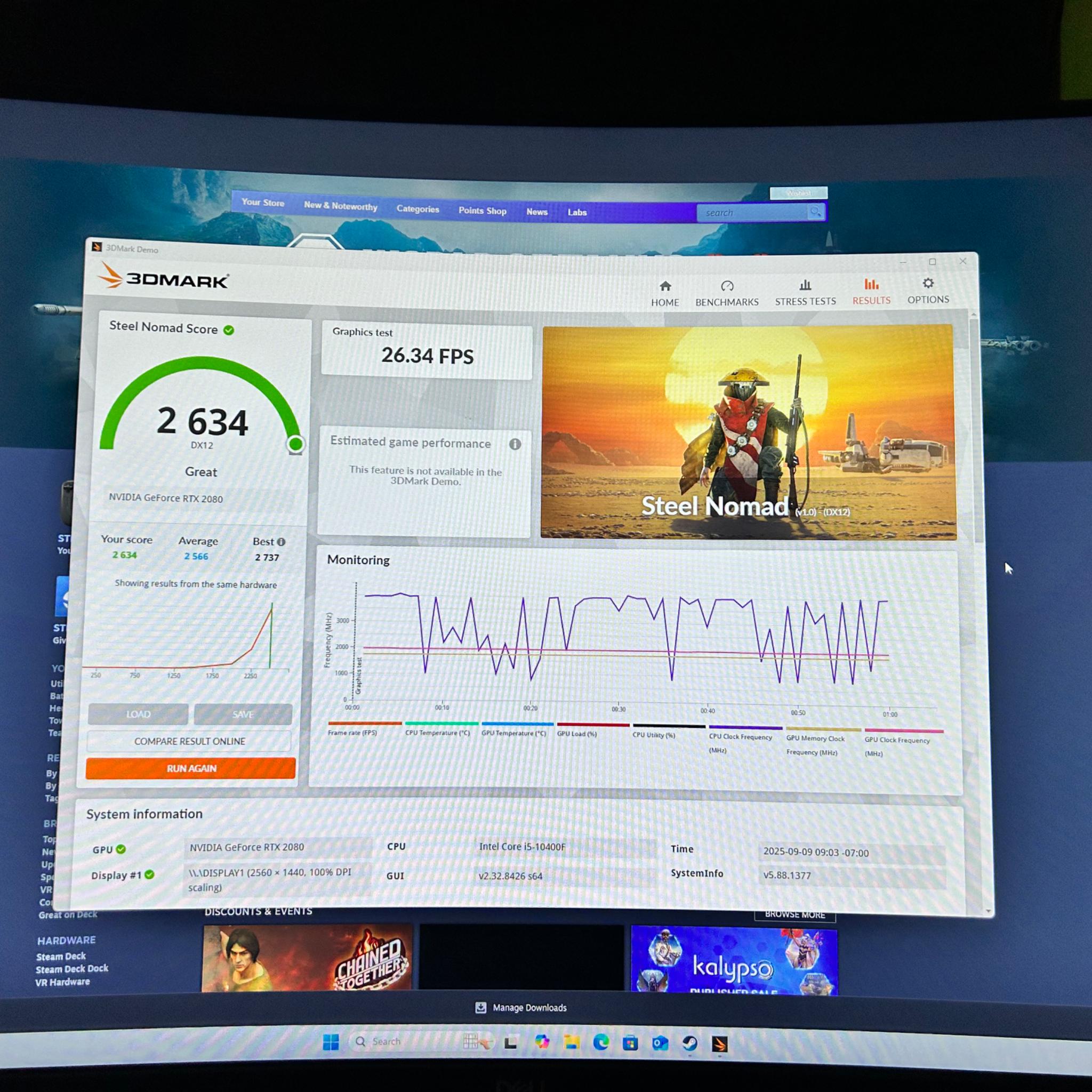Click the green check next to GPU
Image resolution: width=1092 pixels, height=1092 pixels.
coord(121,849)
